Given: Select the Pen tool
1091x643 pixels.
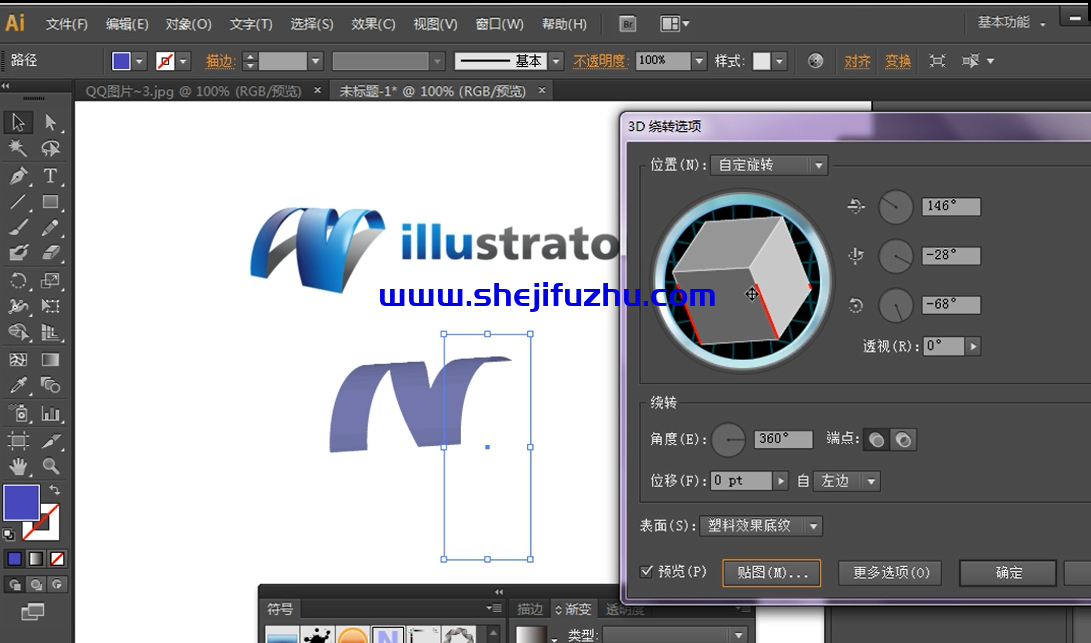Looking at the screenshot, I should tap(18, 175).
